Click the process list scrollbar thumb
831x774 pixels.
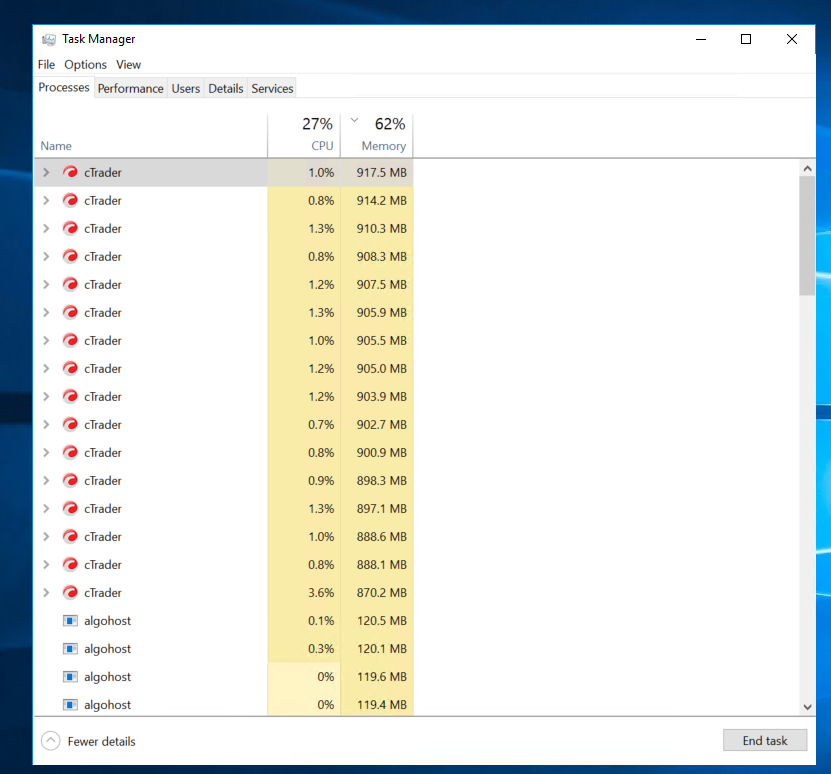807,236
